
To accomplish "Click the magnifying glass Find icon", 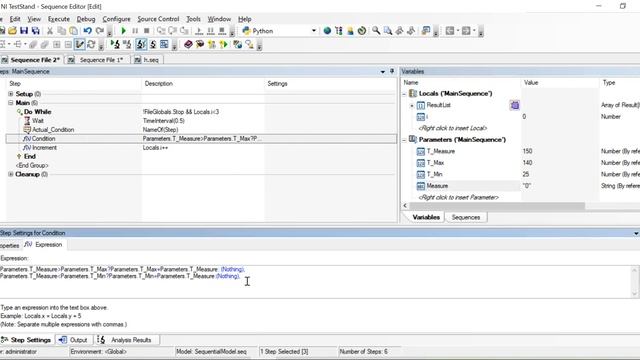I will click(376, 31).
